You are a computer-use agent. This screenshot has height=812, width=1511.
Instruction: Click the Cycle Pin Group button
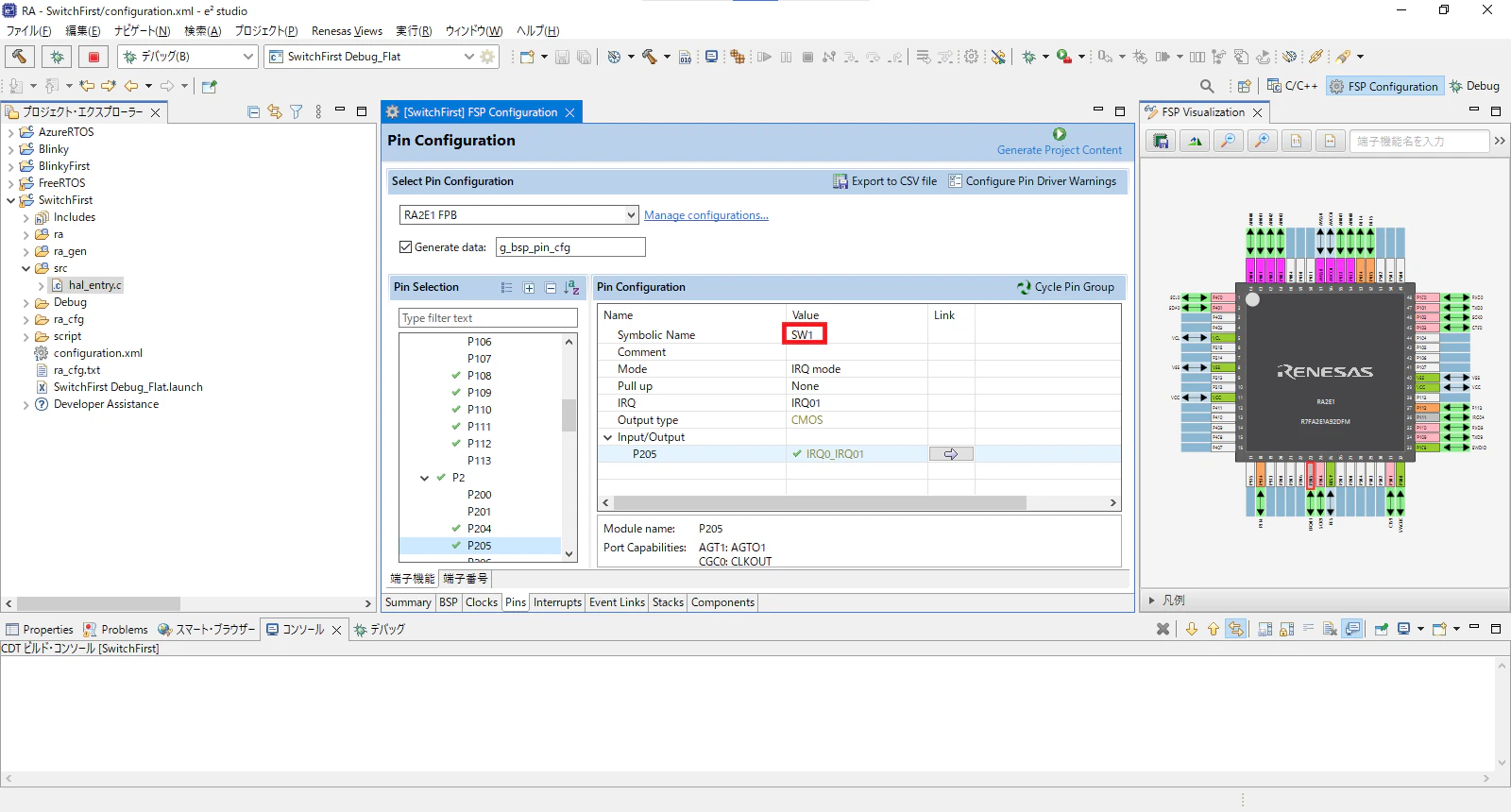(x=1065, y=287)
